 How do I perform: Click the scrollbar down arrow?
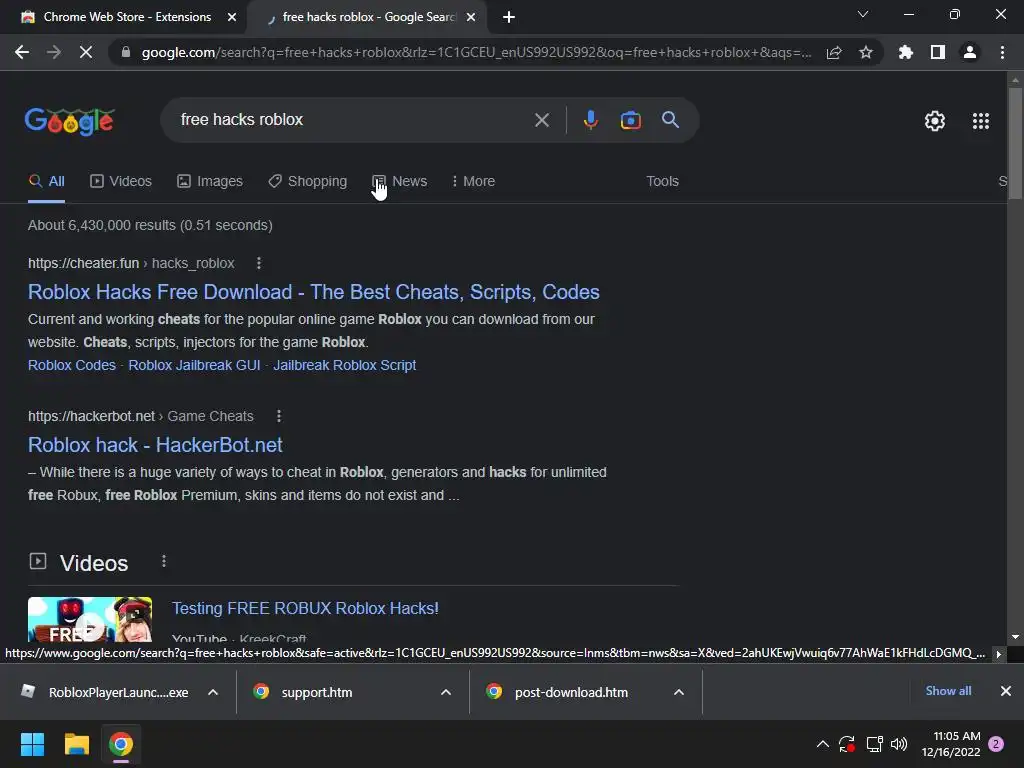1015,636
